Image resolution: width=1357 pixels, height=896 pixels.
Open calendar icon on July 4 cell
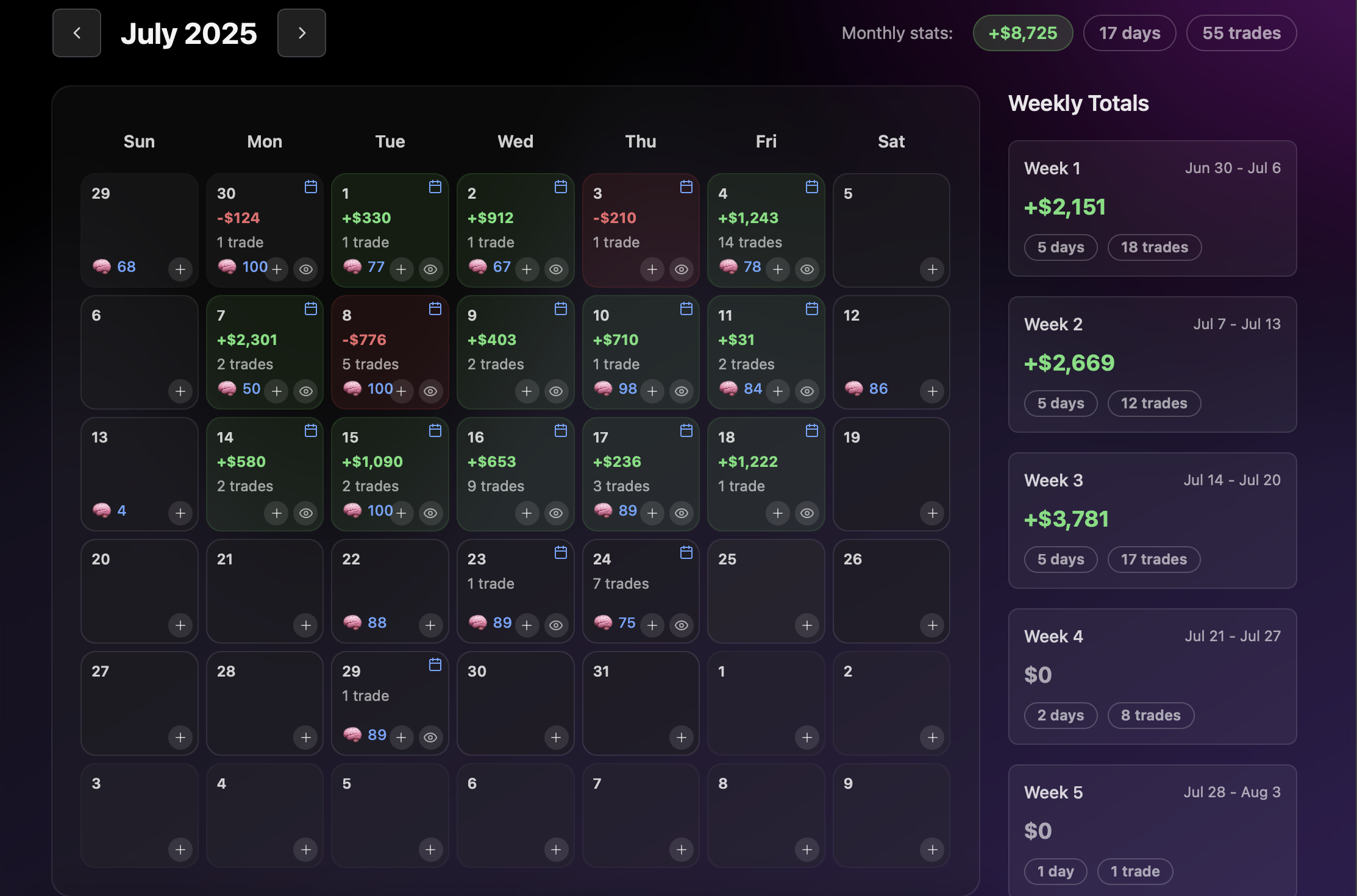click(x=812, y=187)
